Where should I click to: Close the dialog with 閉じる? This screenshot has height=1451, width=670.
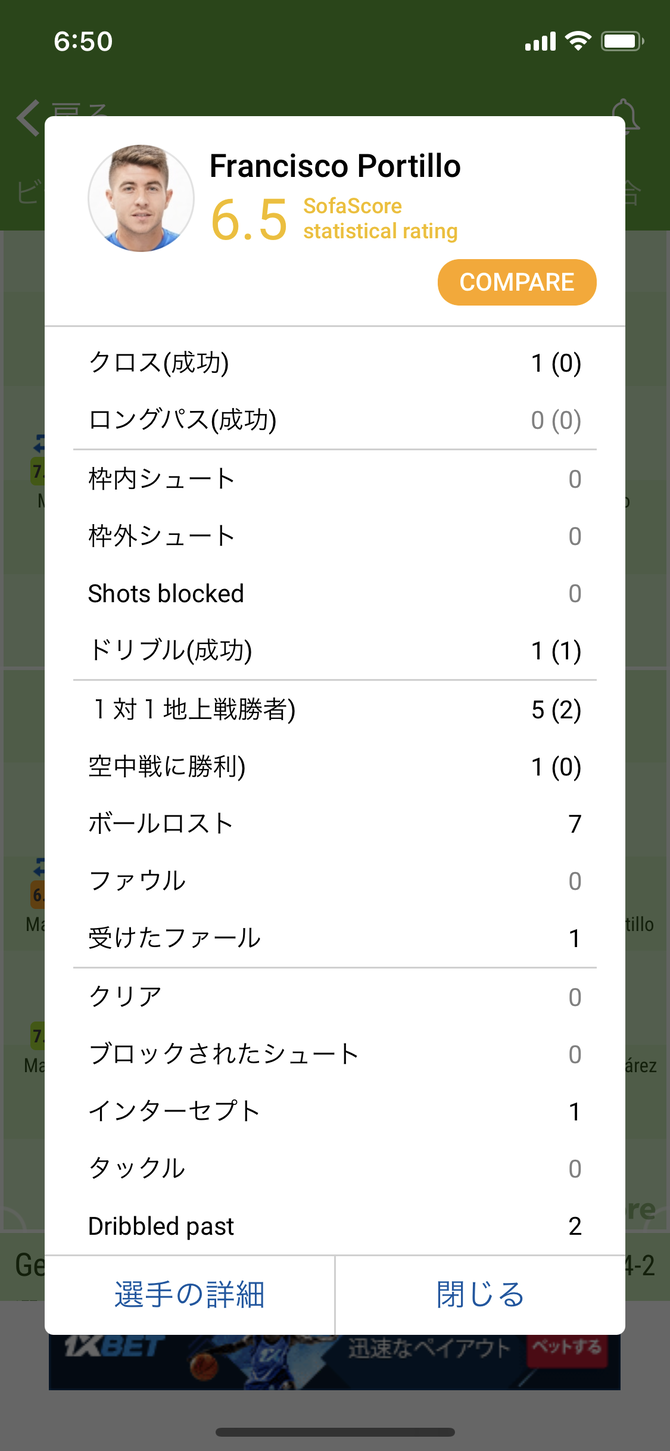point(481,1294)
